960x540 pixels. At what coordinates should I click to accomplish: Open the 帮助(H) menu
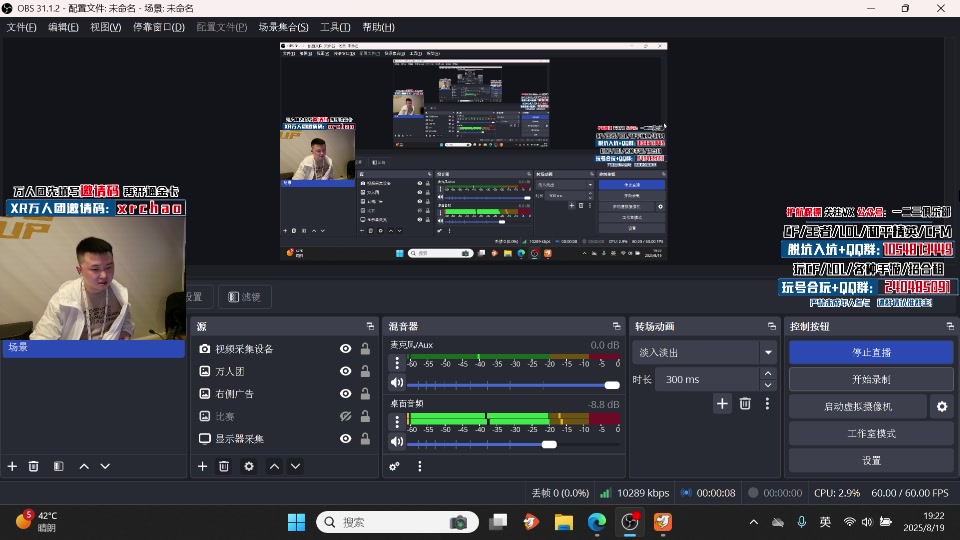(x=378, y=27)
